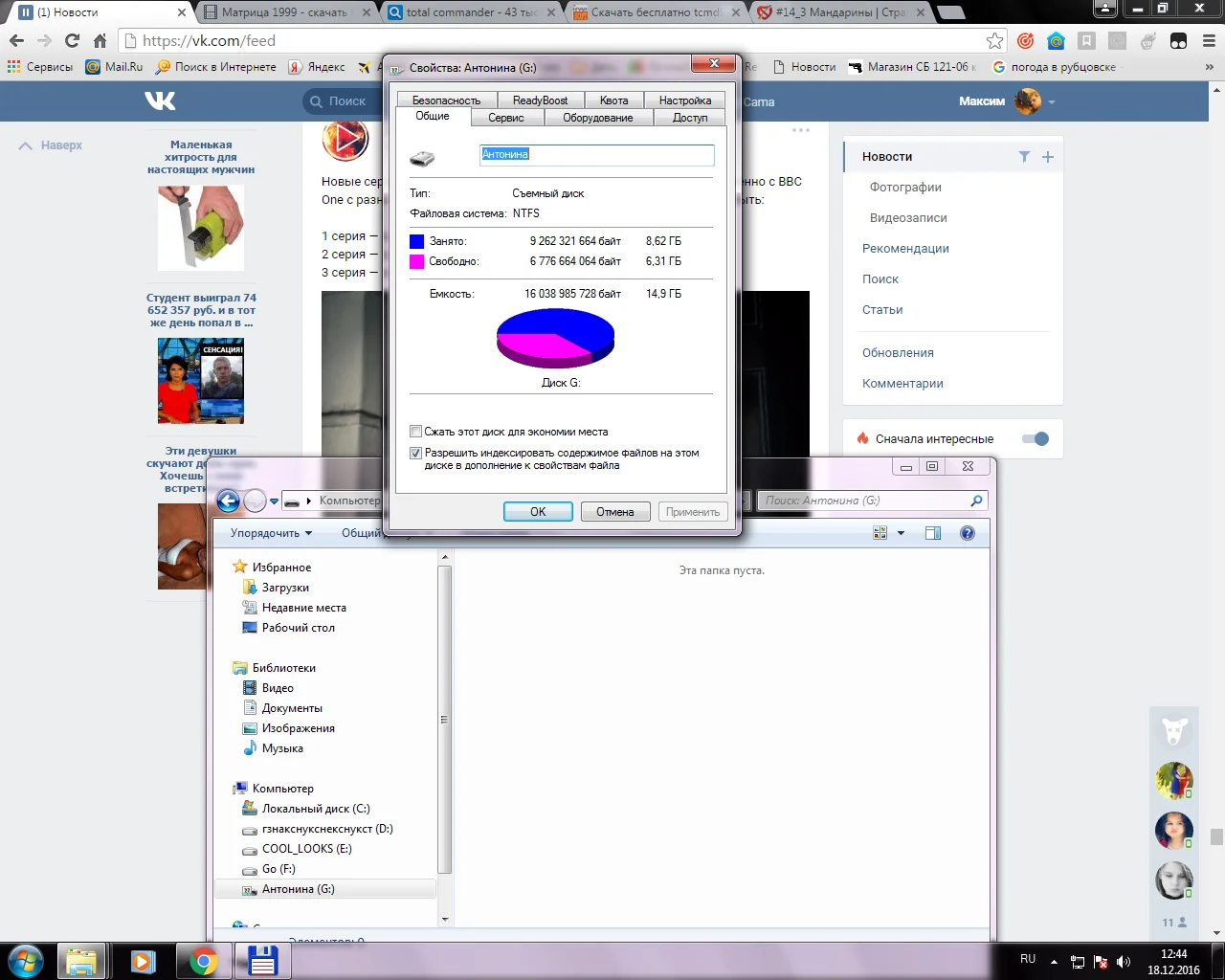Click the Chrome back arrow

[x=16, y=40]
